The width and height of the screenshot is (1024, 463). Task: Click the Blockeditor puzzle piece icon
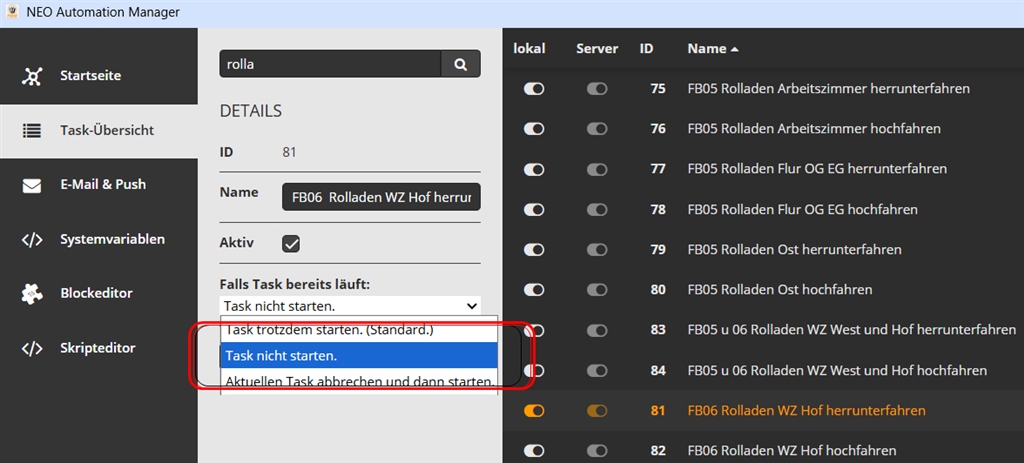pos(32,294)
